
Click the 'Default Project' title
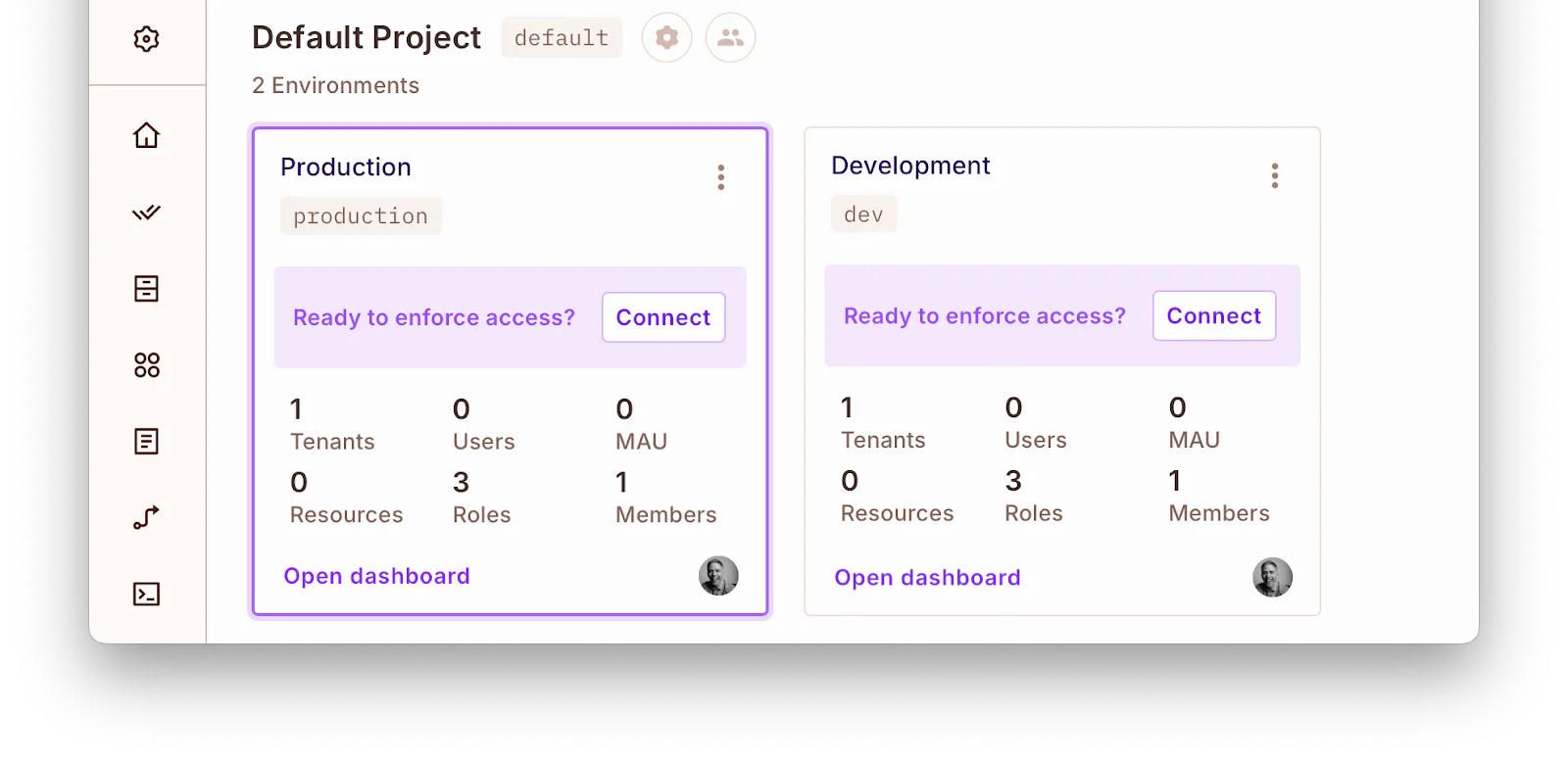(367, 37)
